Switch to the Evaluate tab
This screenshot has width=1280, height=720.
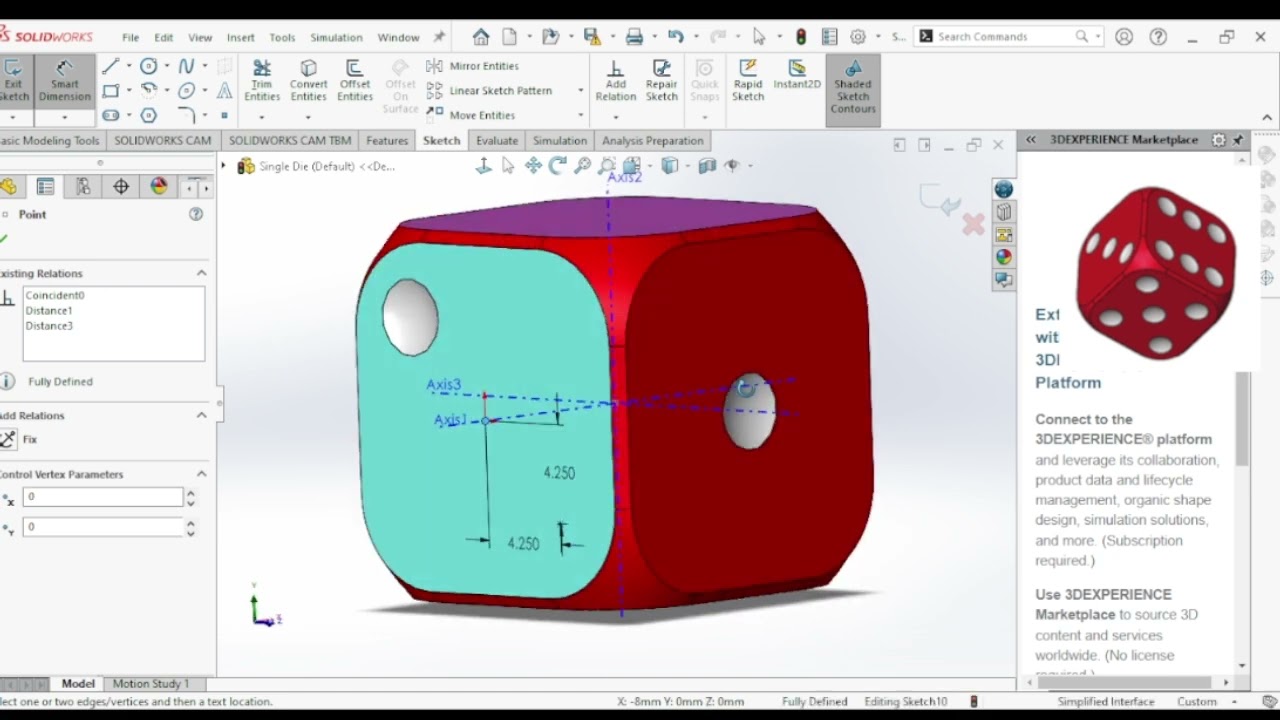click(x=497, y=141)
